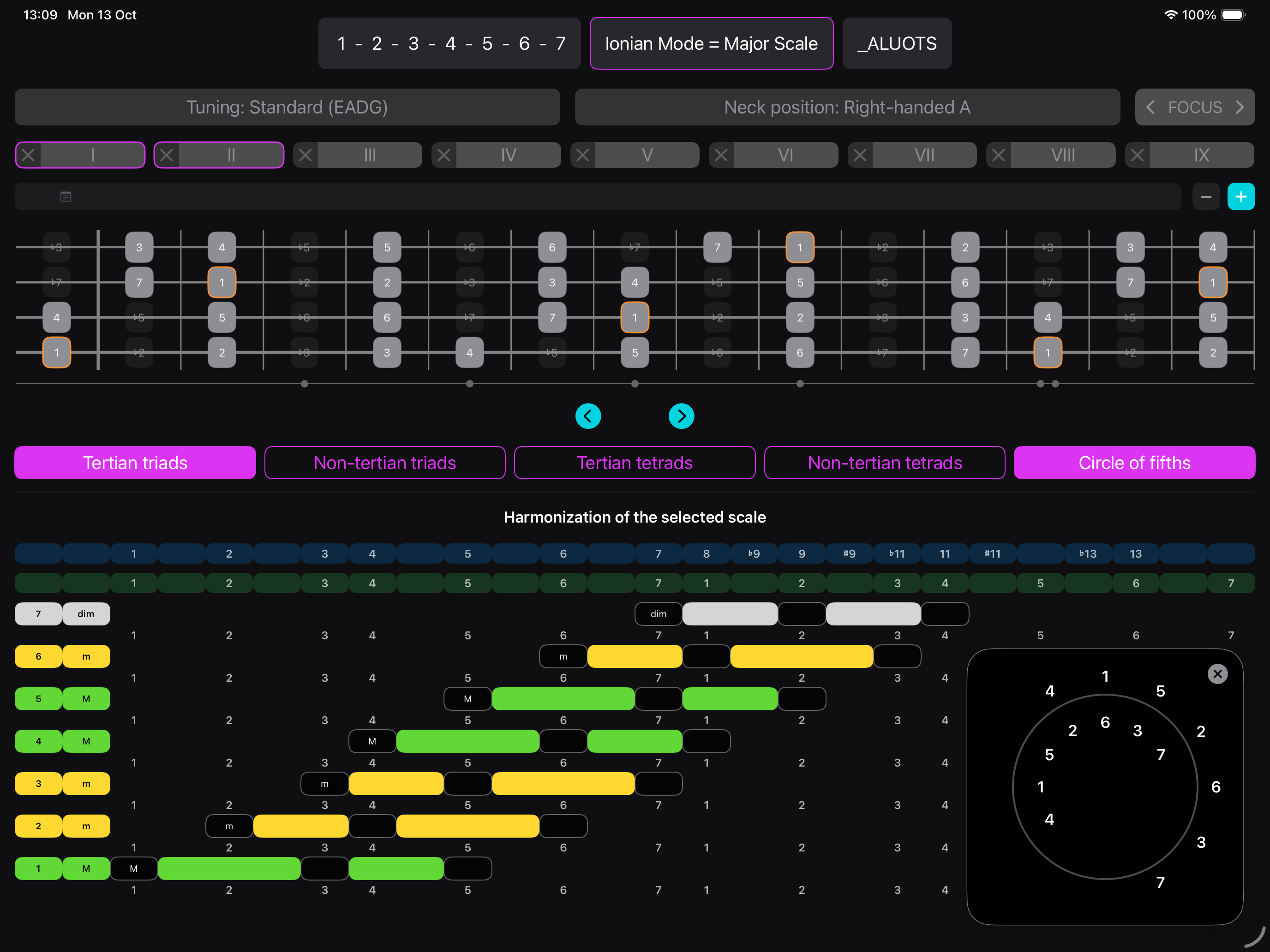Toggle Circle of fifths view
The width and height of the screenshot is (1270, 952).
(1134, 463)
